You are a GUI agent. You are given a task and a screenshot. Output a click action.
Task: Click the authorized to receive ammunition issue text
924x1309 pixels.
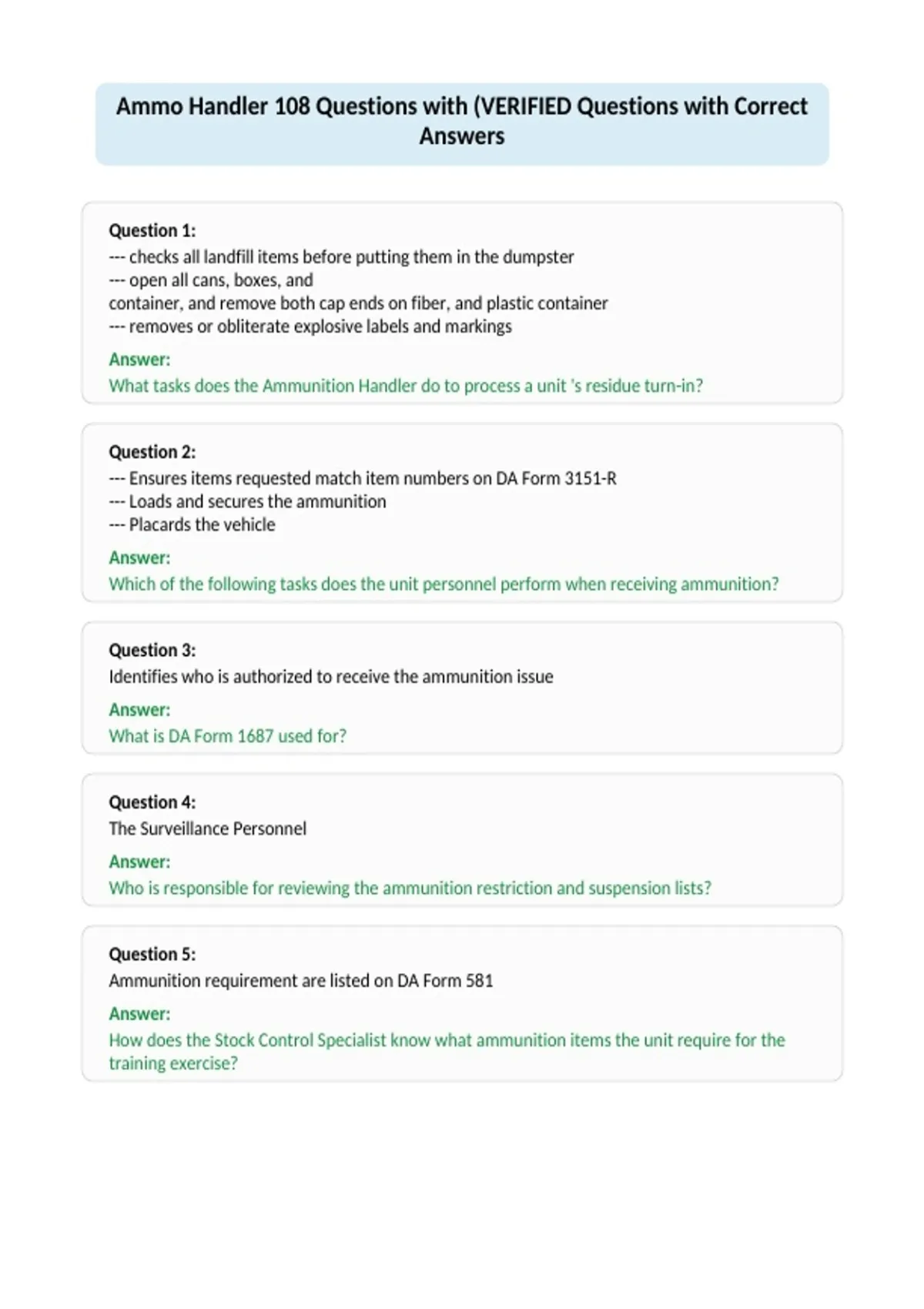click(331, 677)
